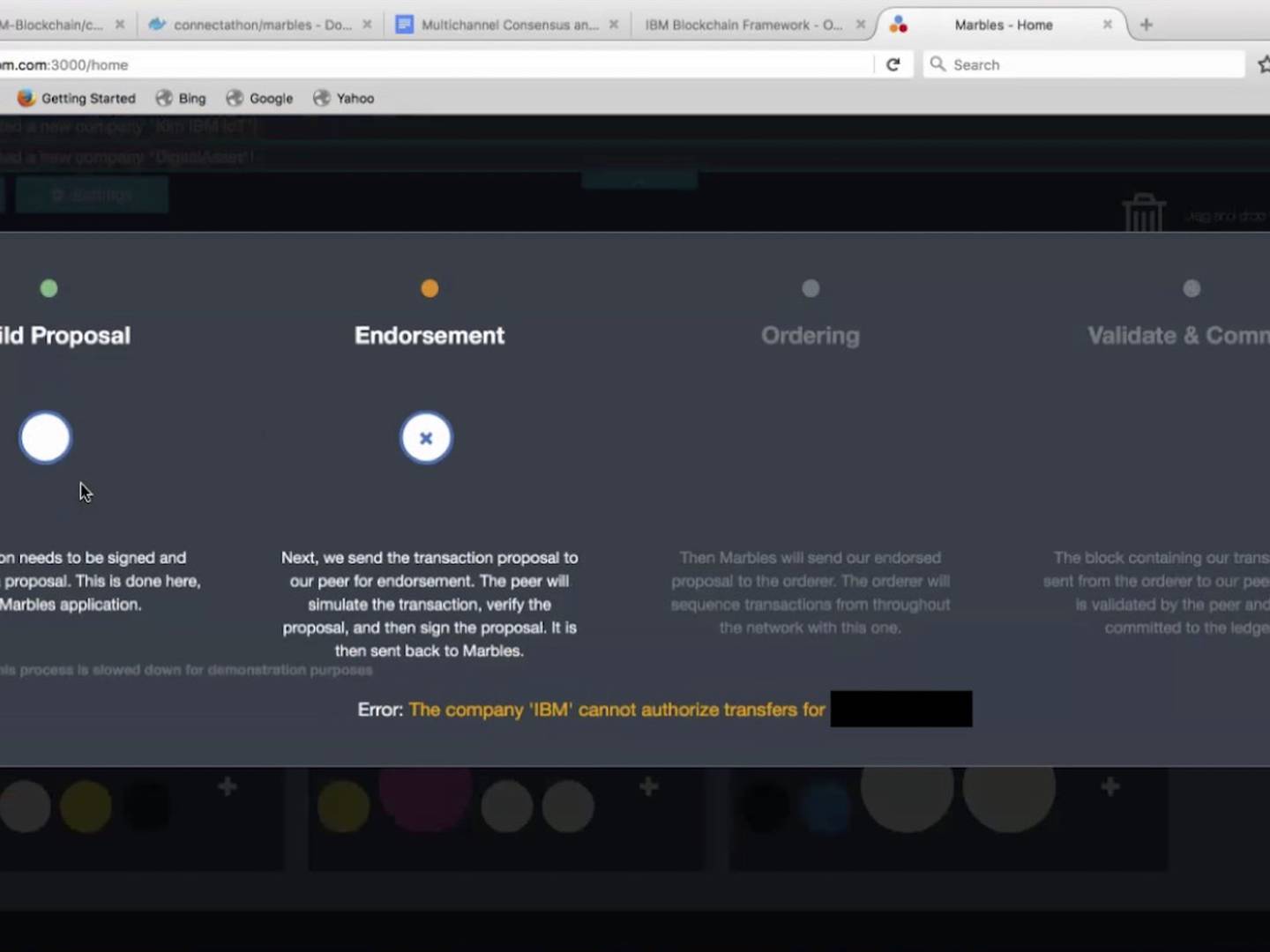
Task: Click the Marbles favicon in active tab
Action: pyautogui.click(x=898, y=25)
